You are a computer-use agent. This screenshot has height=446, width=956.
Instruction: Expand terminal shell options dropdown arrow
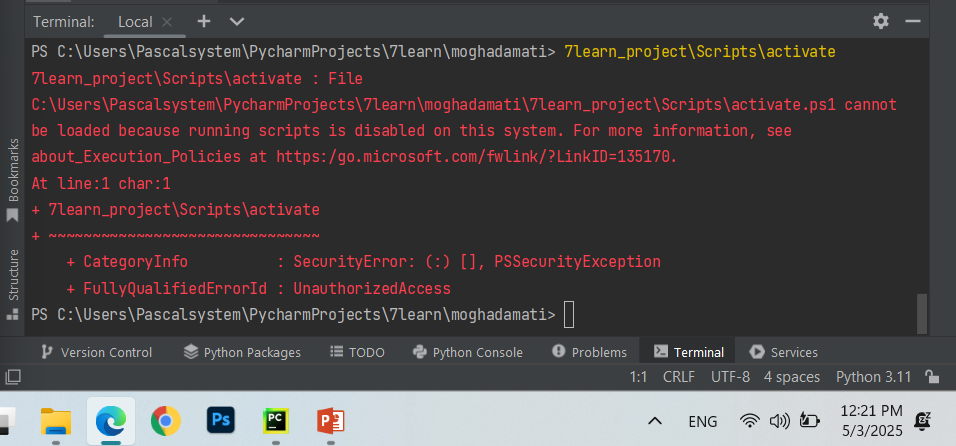pyautogui.click(x=237, y=22)
